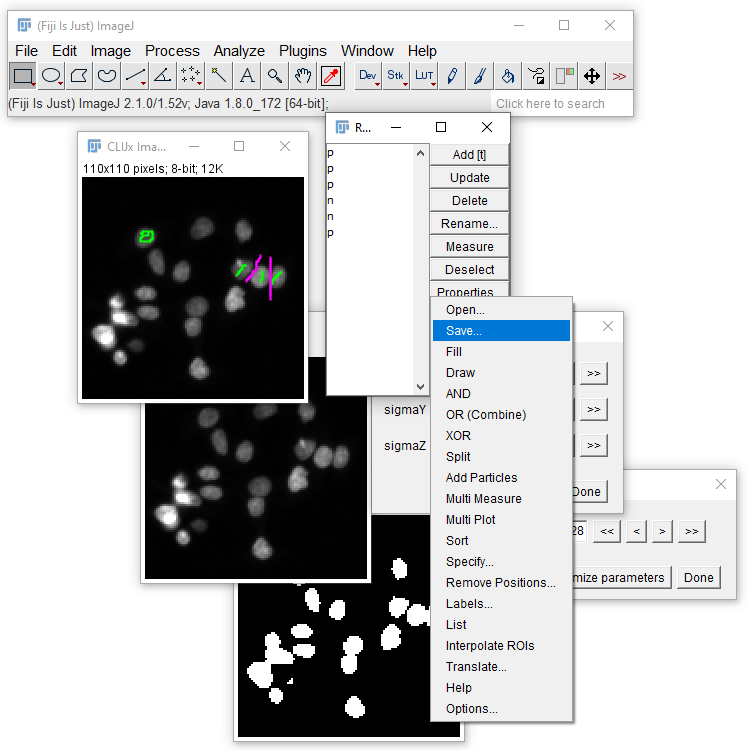Open the Image menu
This screenshot has height=750, width=748.
coord(110,51)
